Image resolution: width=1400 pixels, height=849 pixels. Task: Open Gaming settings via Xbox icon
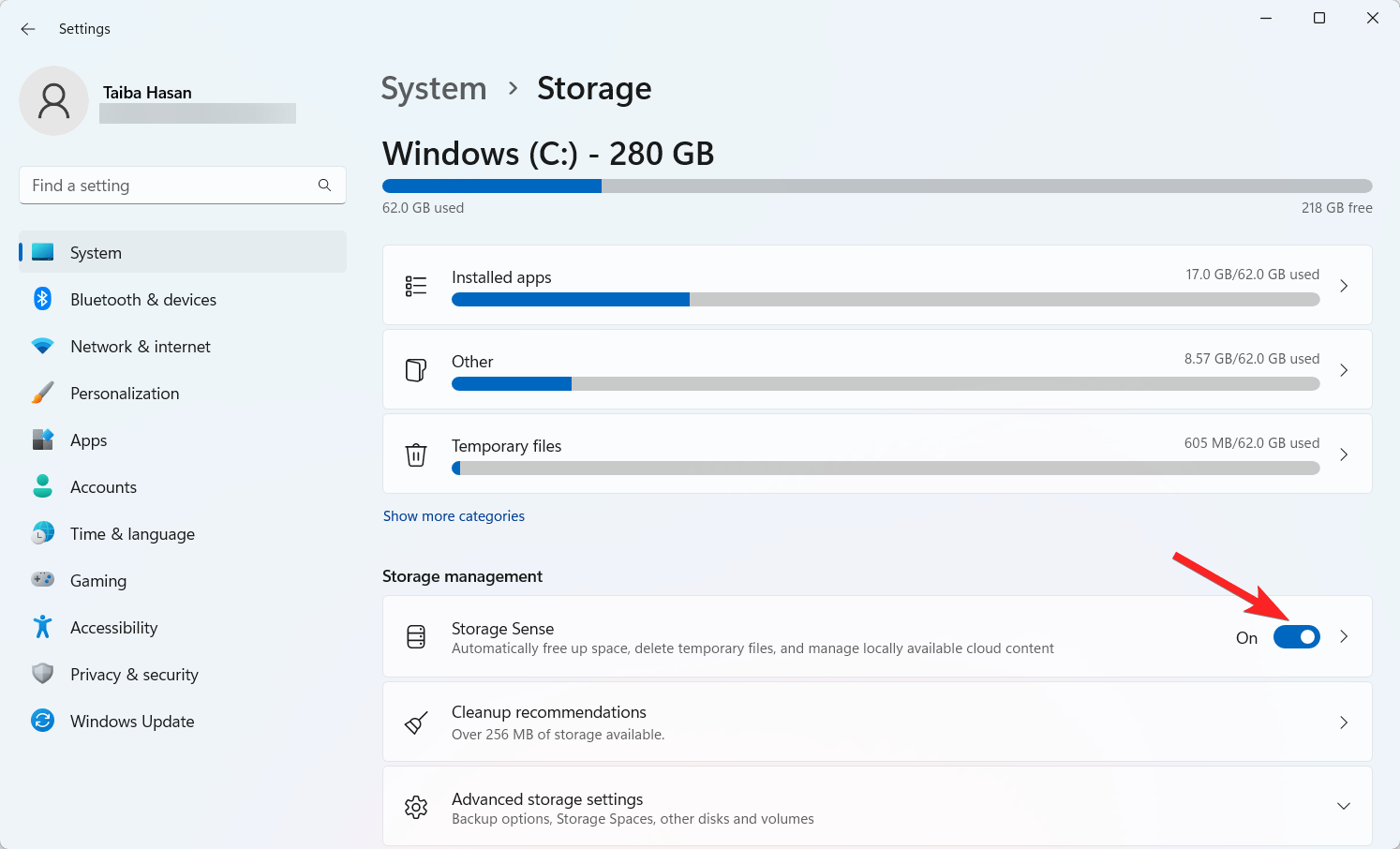[x=43, y=580]
